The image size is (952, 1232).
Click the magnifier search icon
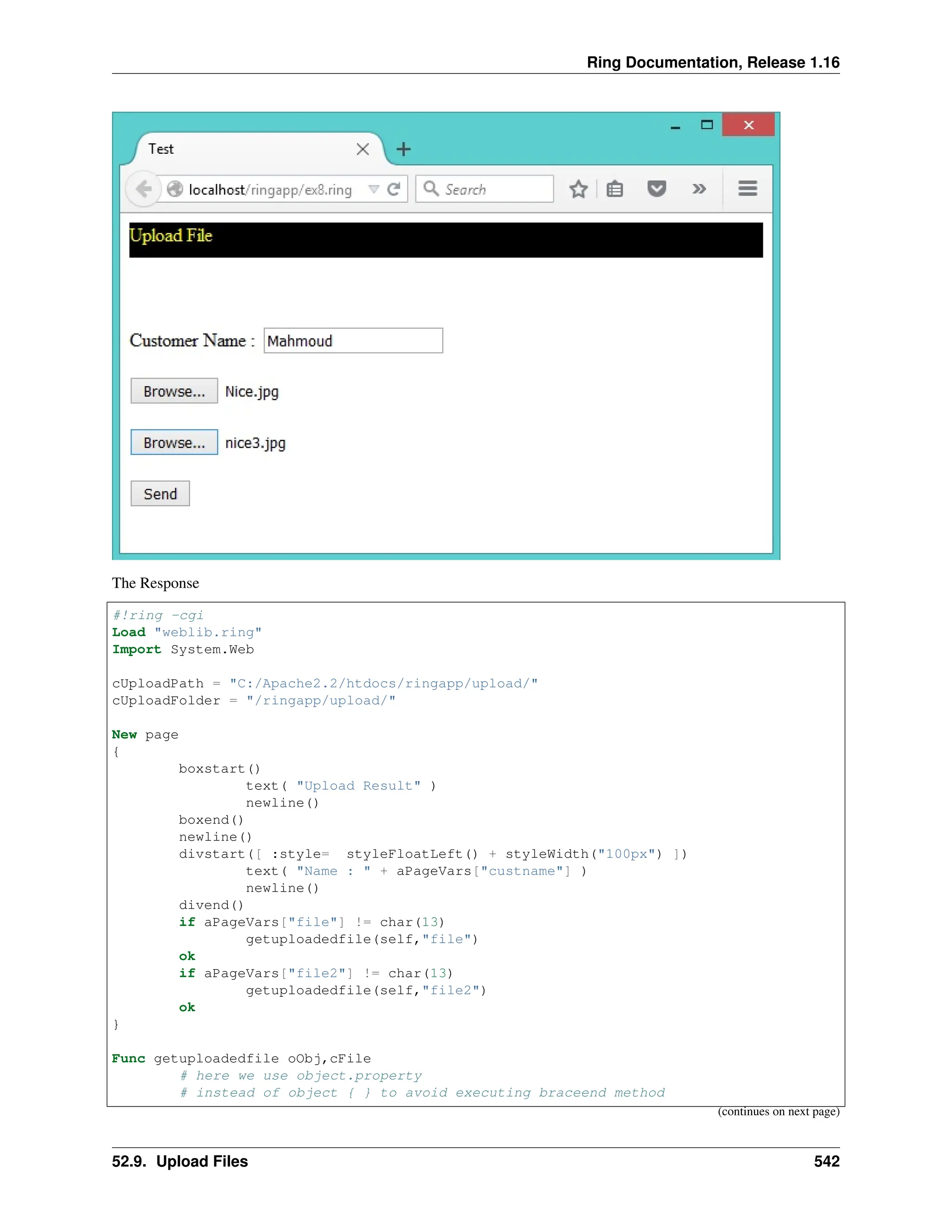[x=431, y=188]
